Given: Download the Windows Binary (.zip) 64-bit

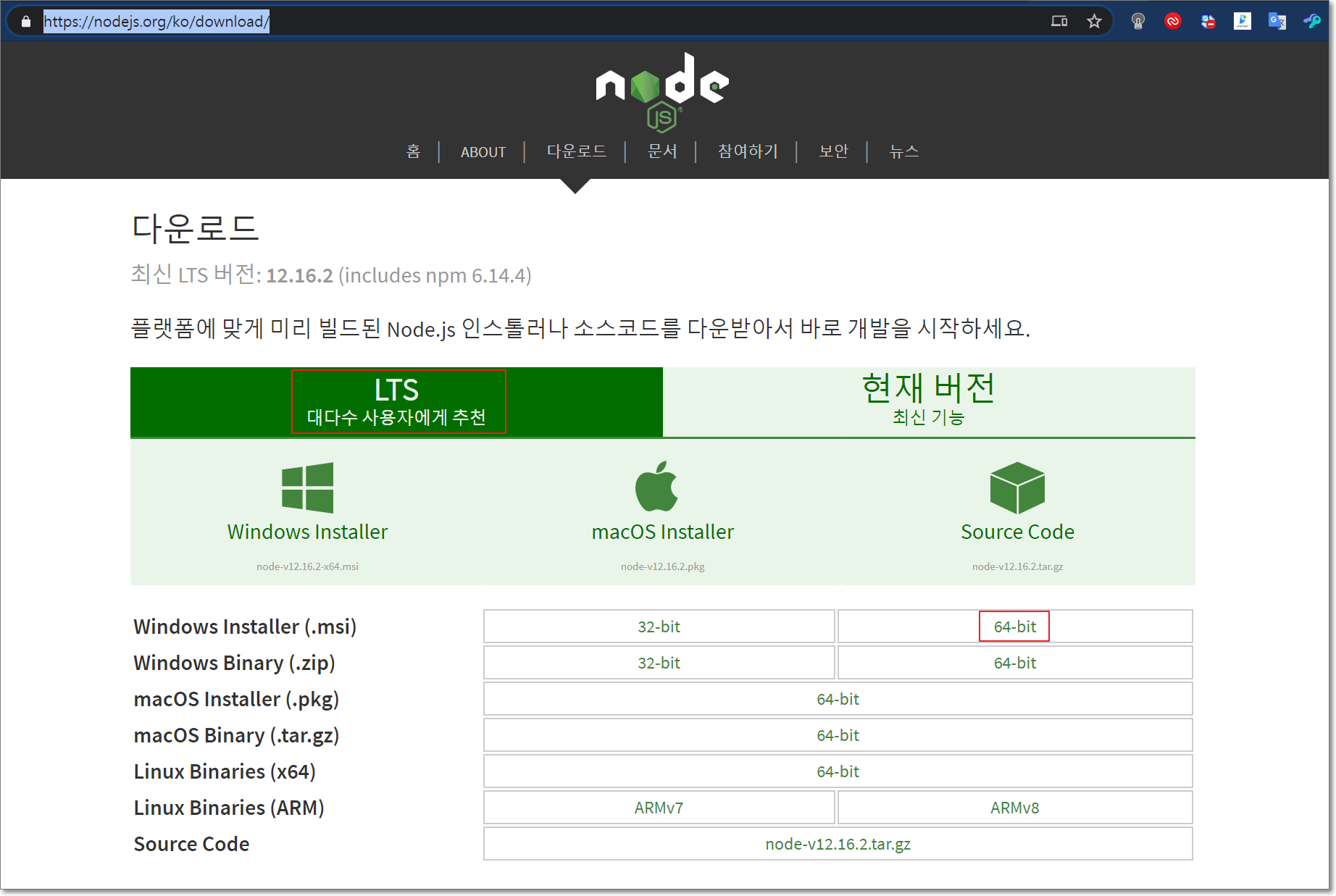Looking at the screenshot, I should pyautogui.click(x=1015, y=663).
